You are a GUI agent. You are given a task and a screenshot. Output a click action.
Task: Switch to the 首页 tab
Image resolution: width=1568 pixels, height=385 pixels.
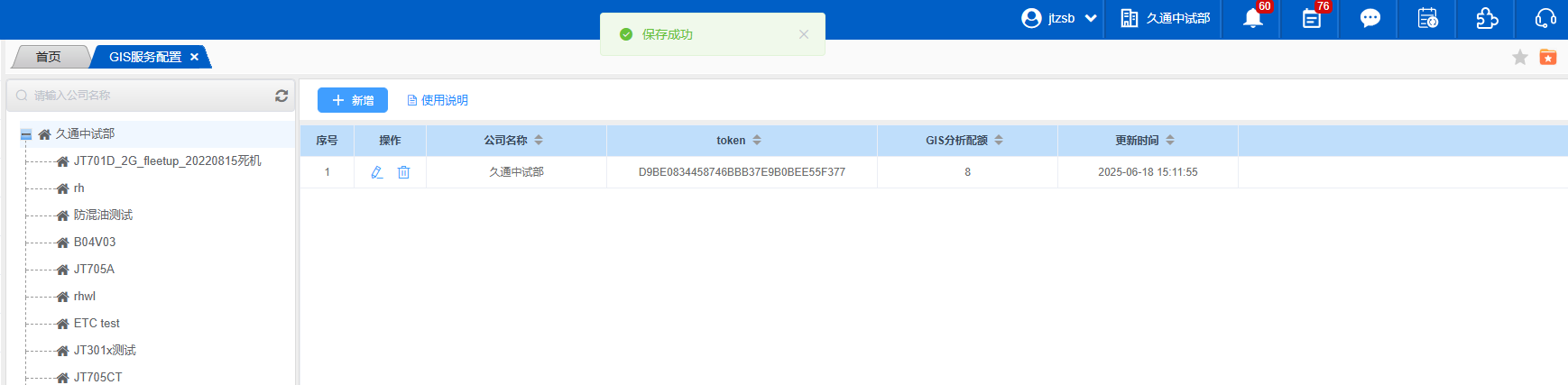49,57
